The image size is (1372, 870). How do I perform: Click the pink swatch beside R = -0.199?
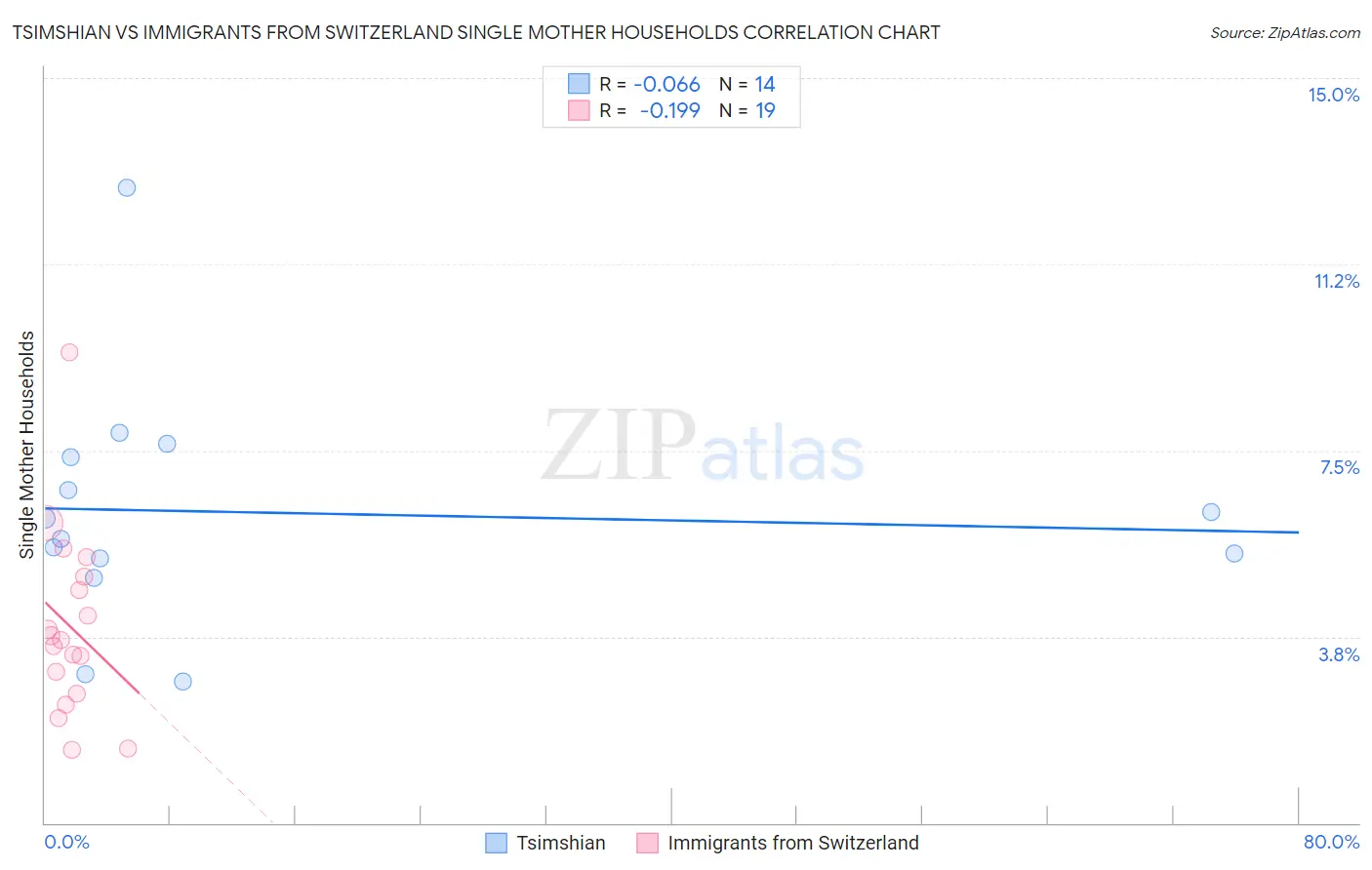pyautogui.click(x=579, y=110)
